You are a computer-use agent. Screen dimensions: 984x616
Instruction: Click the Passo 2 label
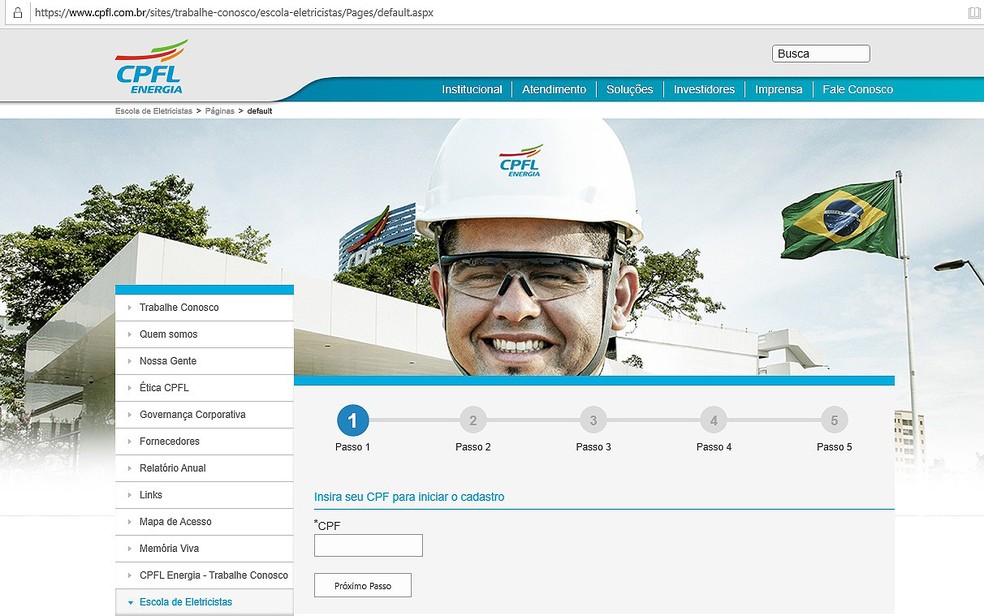pyautogui.click(x=473, y=447)
